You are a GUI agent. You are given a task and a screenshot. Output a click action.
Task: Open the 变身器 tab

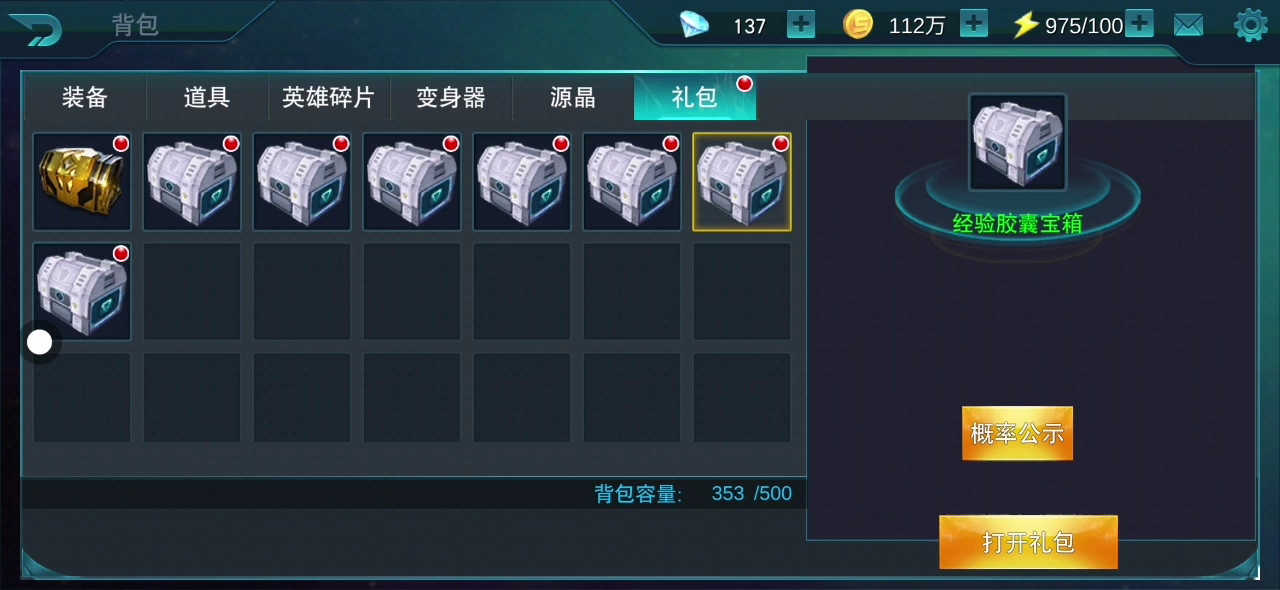point(451,98)
